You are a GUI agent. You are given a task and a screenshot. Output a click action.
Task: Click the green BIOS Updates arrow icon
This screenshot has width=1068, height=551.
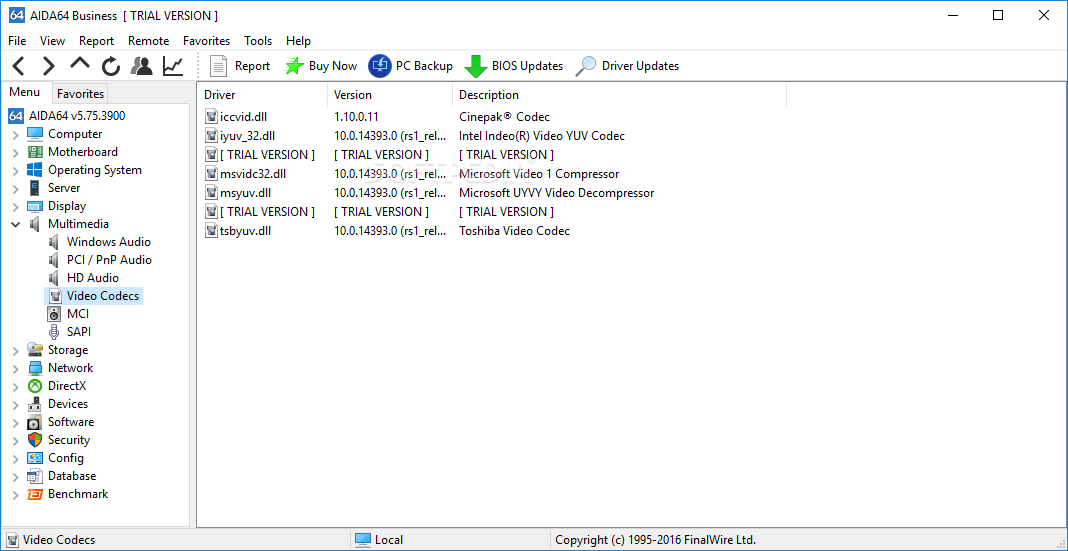476,67
